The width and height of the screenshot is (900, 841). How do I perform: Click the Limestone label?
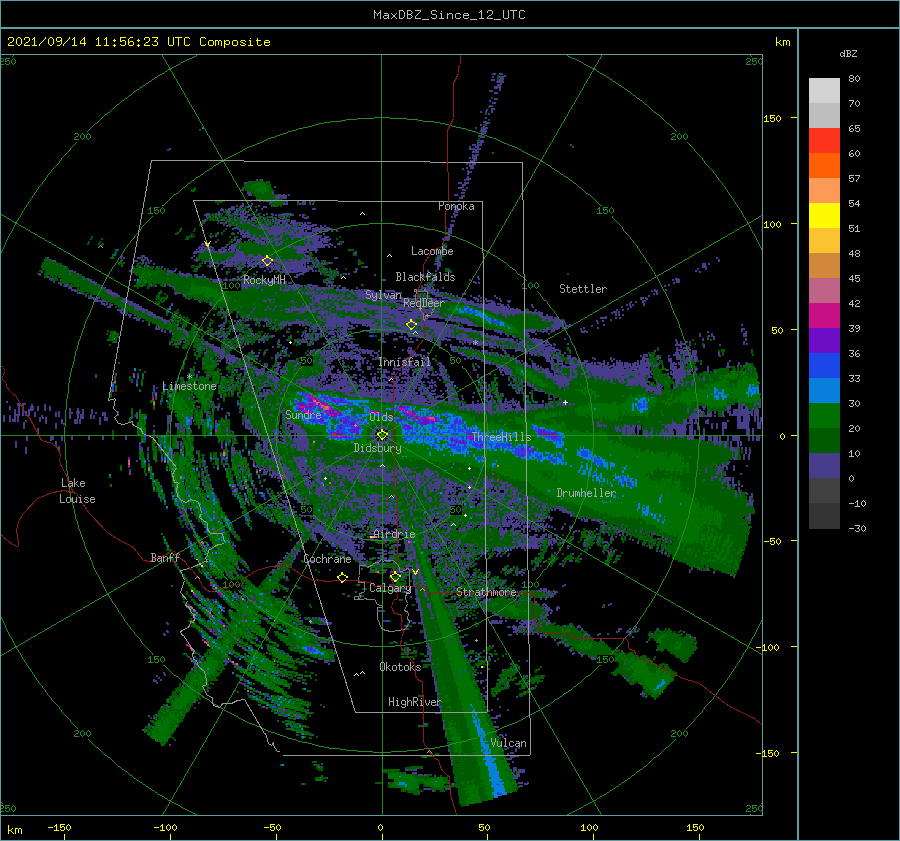tap(189, 386)
